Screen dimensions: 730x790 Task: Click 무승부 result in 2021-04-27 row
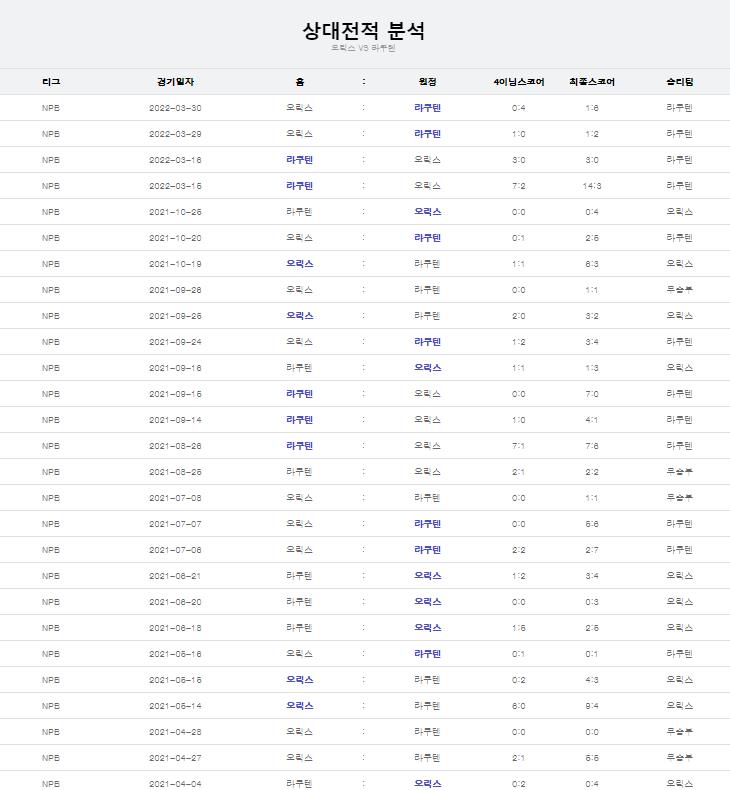[x=680, y=758]
